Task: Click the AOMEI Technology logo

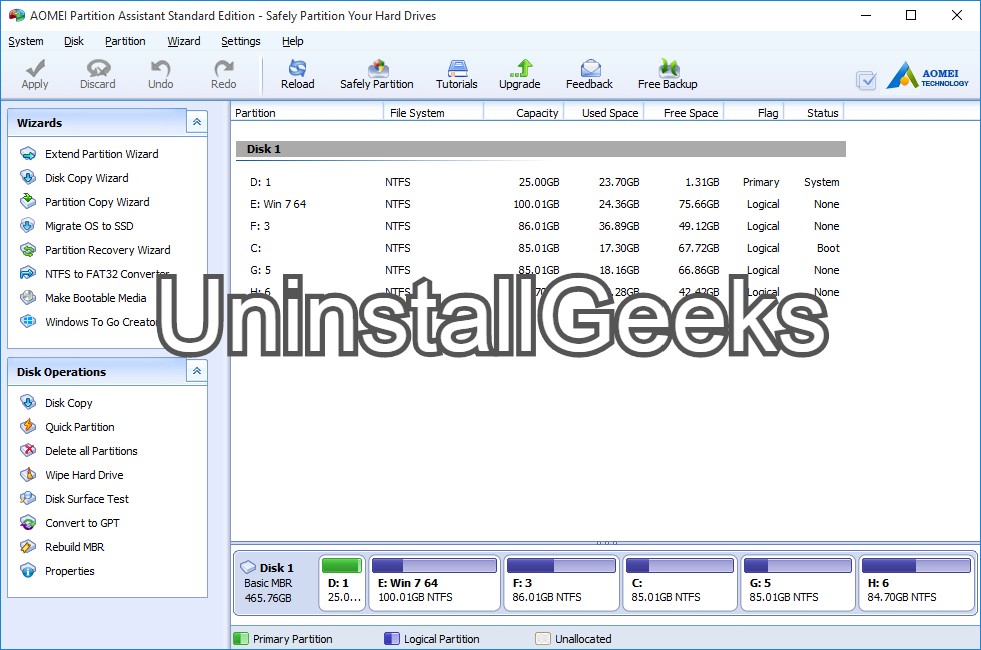Action: (928, 76)
